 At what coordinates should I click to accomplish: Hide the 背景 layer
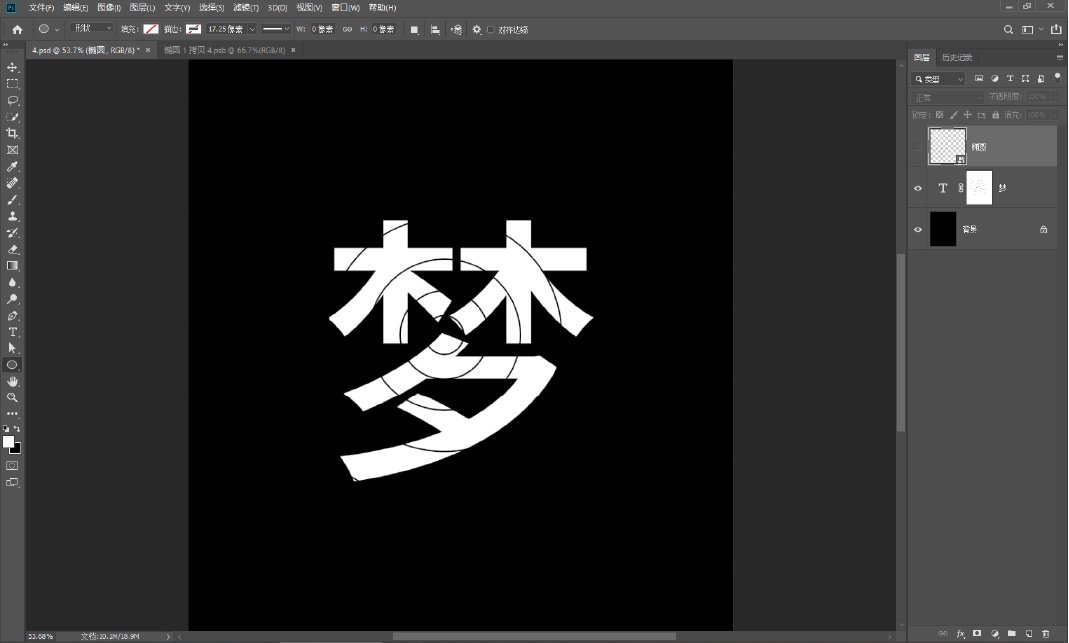(x=917, y=228)
